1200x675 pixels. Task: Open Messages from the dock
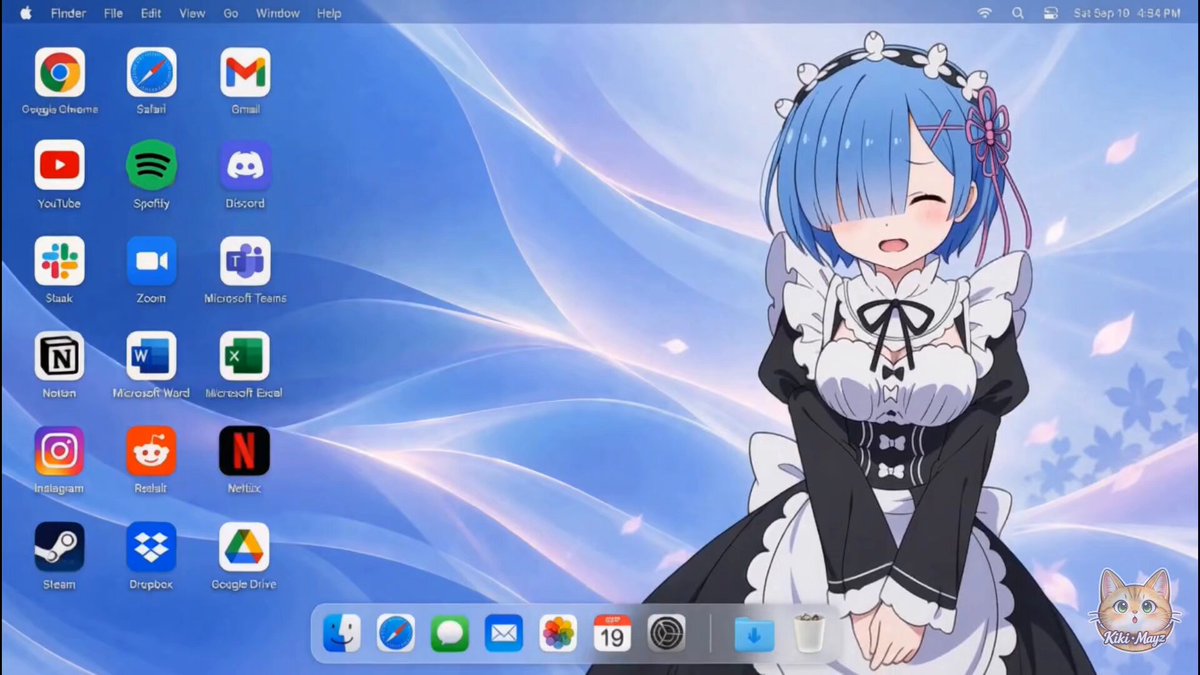pyautogui.click(x=450, y=633)
